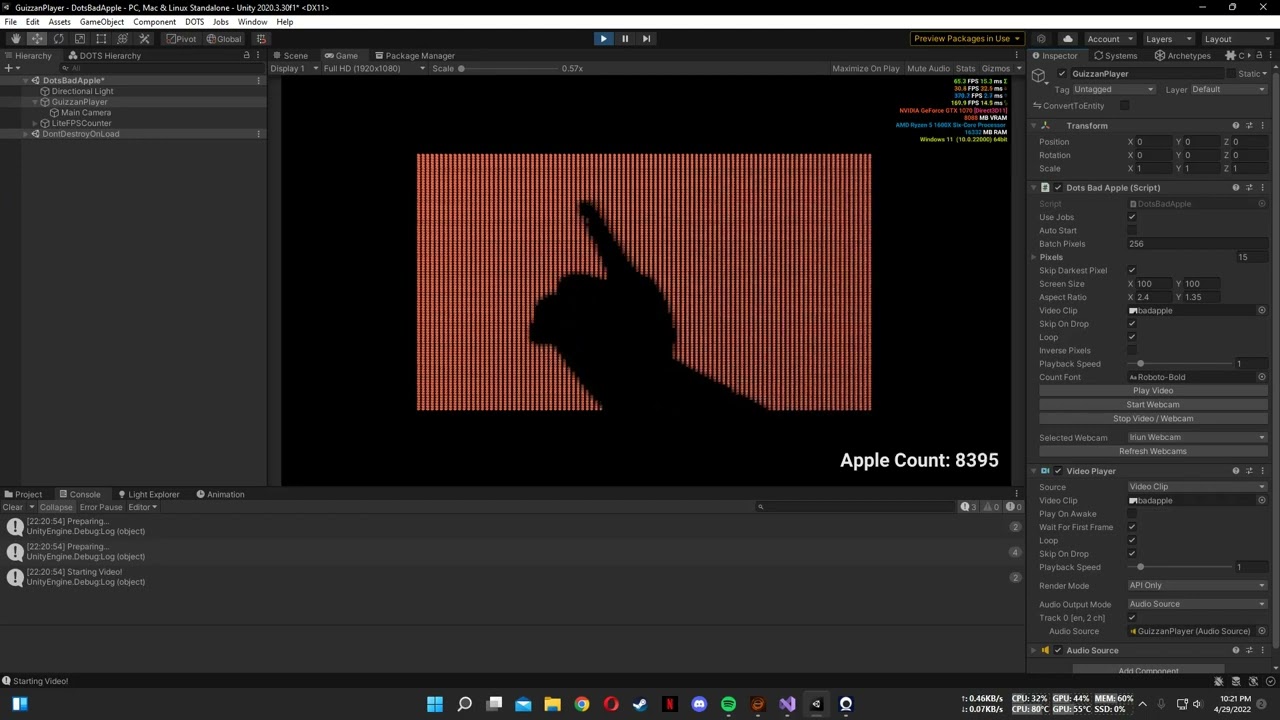Click the Batch Pixels input field

tap(1197, 244)
